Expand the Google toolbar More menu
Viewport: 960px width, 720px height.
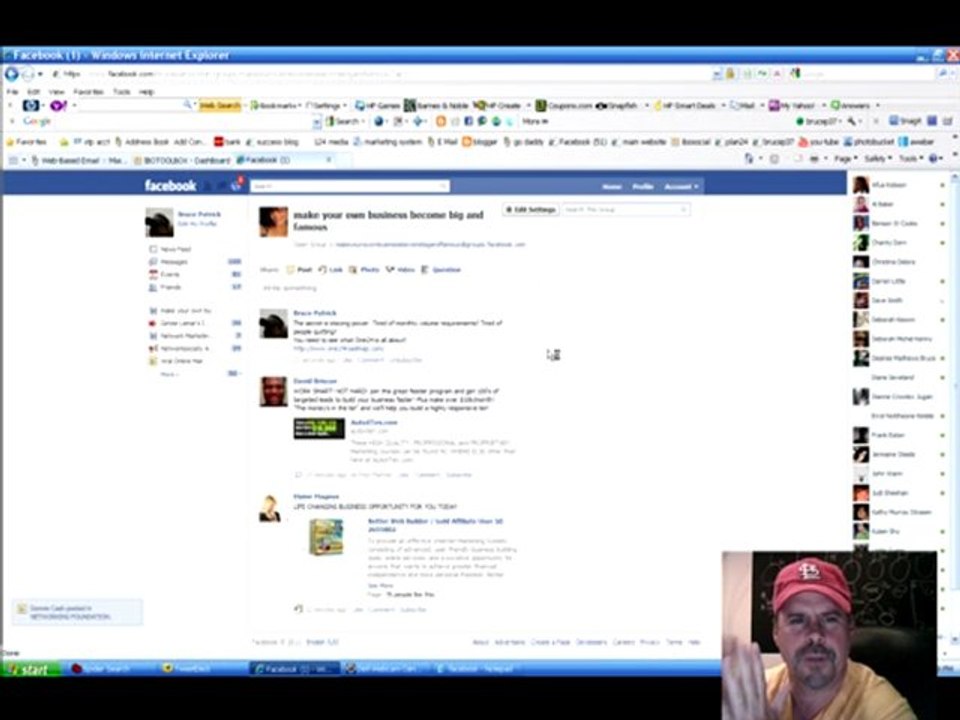pyautogui.click(x=535, y=121)
